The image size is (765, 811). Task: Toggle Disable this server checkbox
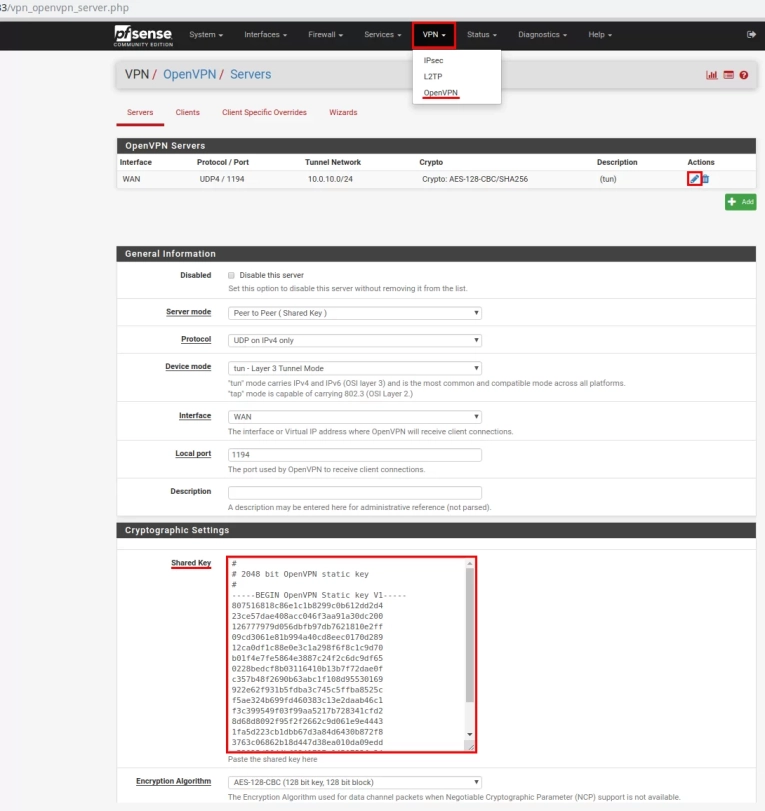pyautogui.click(x=231, y=275)
